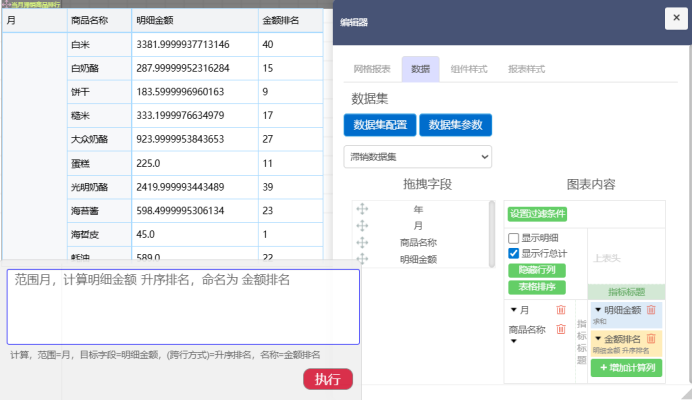Select the 海哲皮 product cell
This screenshot has height=400, width=692.
point(99,234)
